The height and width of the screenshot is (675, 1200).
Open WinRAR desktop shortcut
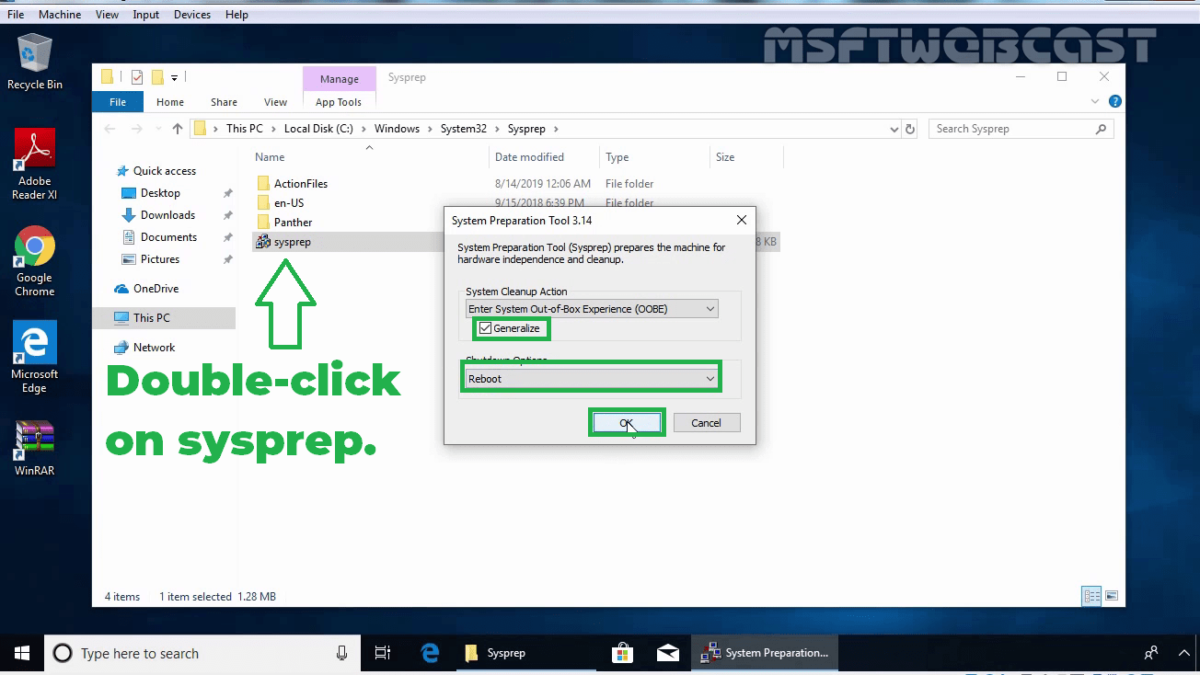coord(34,448)
